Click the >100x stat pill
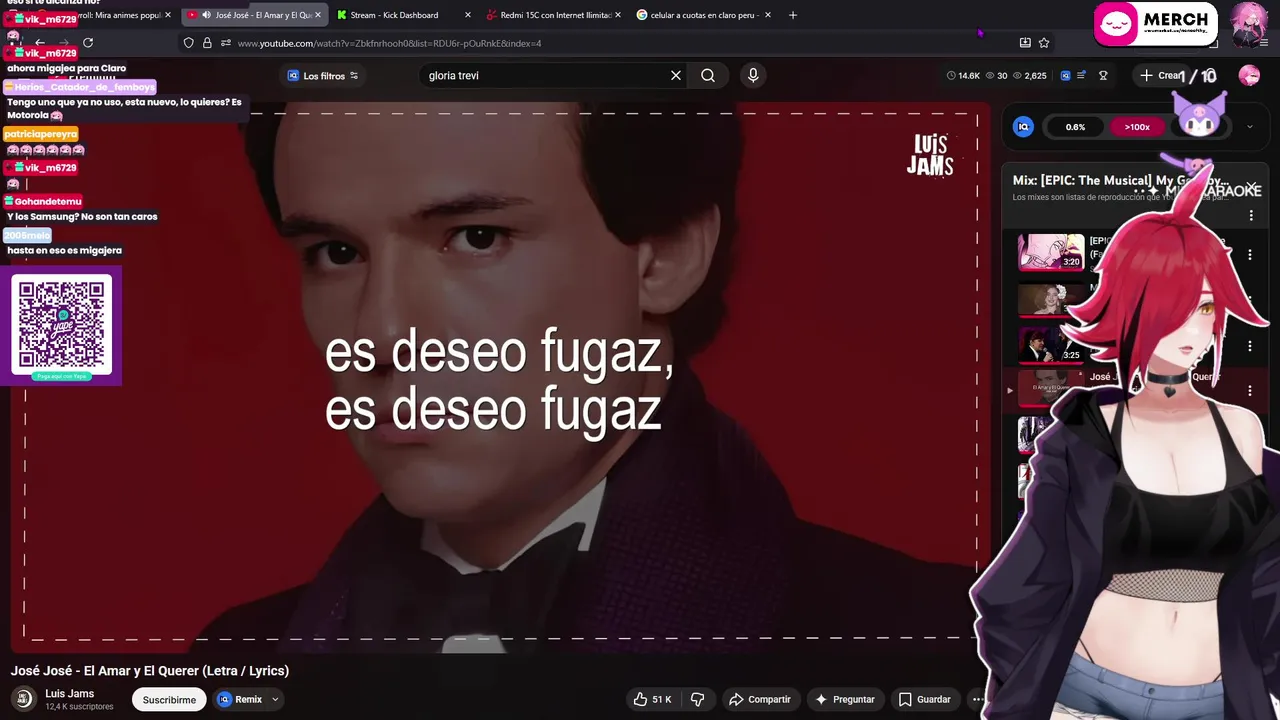The image size is (1280, 720). pos(1137,127)
